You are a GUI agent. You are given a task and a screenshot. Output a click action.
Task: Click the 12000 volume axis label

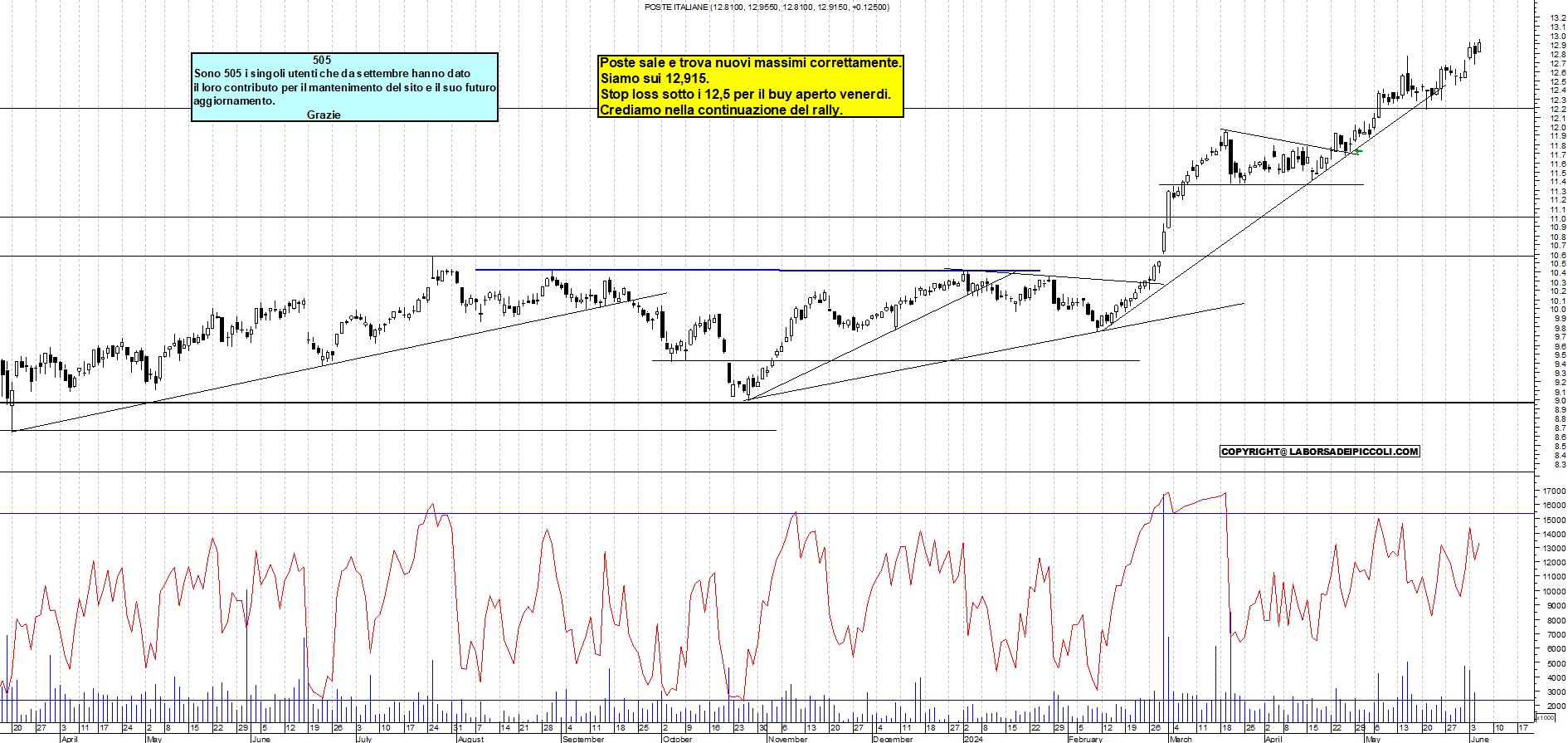[1553, 563]
